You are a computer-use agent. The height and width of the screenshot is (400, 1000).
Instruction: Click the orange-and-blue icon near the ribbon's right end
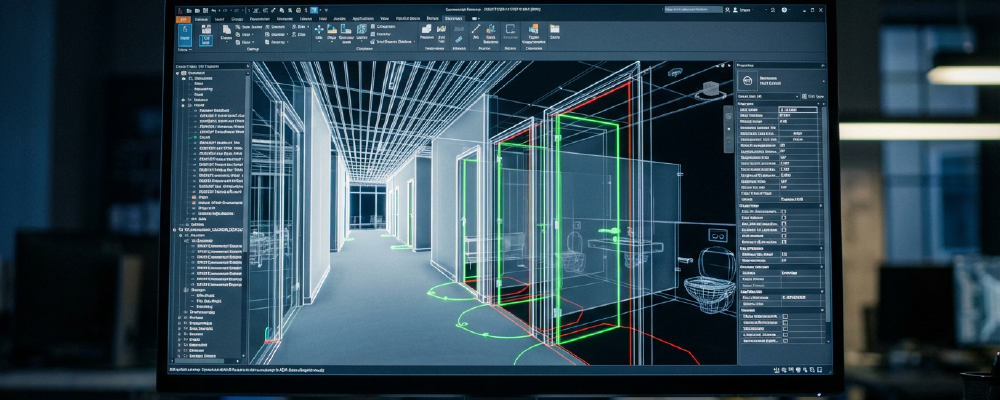click(533, 29)
